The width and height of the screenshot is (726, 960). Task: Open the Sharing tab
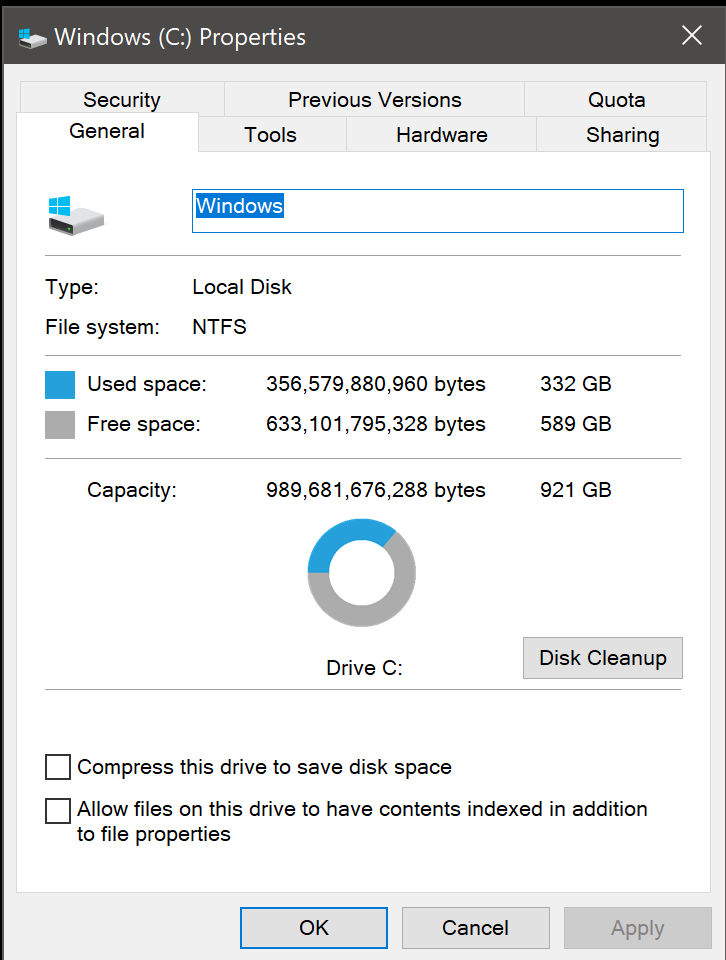coord(622,135)
